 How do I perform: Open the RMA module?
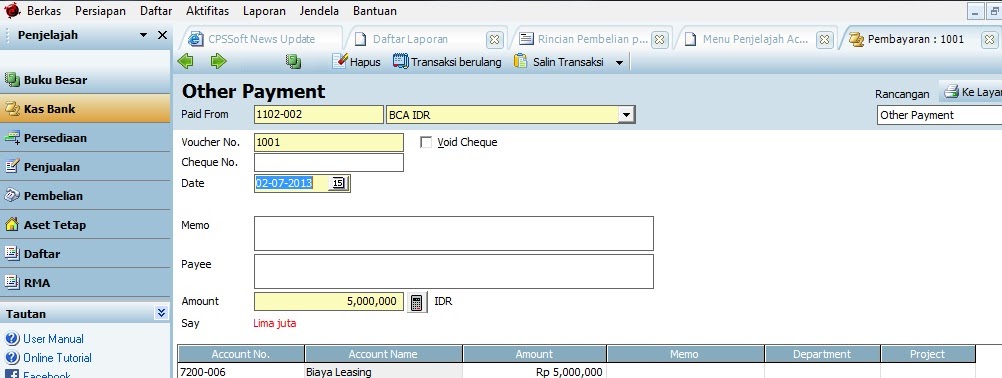[85, 282]
